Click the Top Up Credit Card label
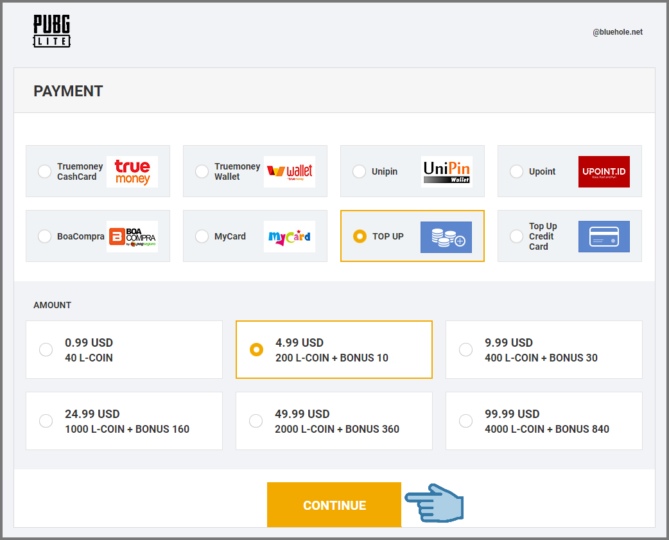669x540 pixels. (x=543, y=236)
